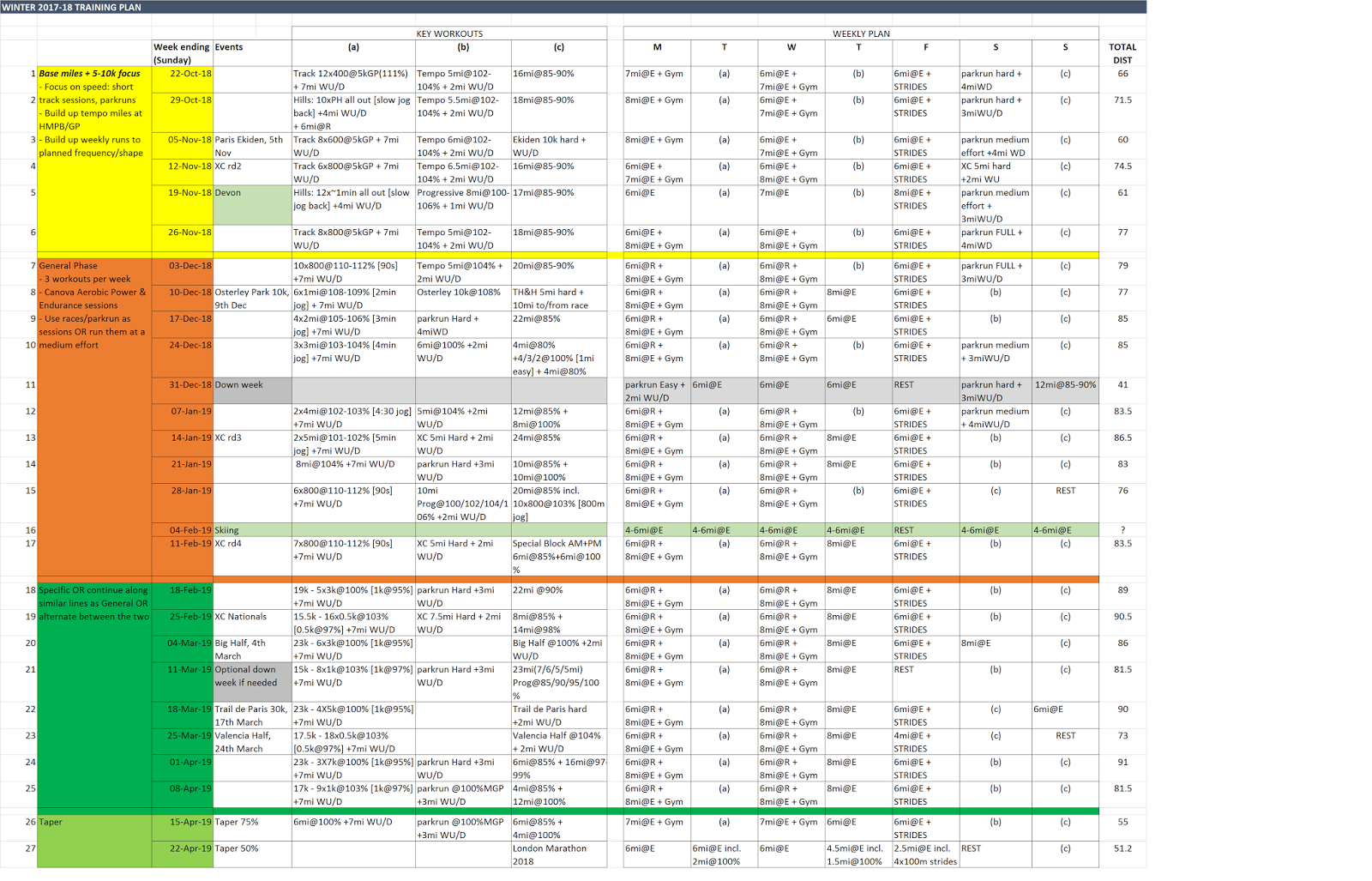This screenshot has width=1372, height=881.
Task: Select the 'Big Half, 4th March' event cell
Action: pos(252,649)
